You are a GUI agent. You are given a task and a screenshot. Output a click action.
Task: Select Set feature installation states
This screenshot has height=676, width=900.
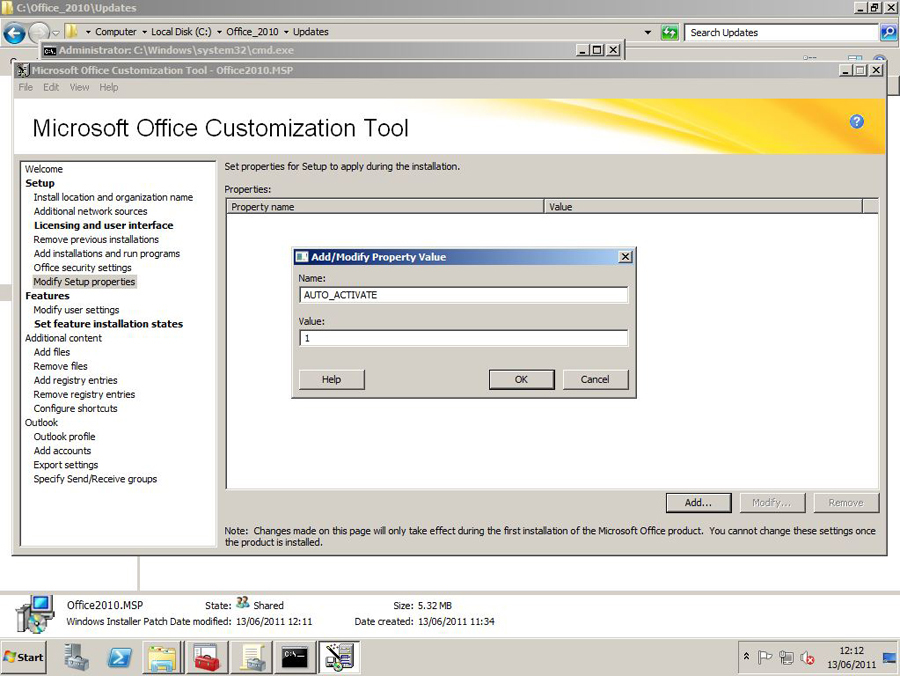[x=108, y=324]
